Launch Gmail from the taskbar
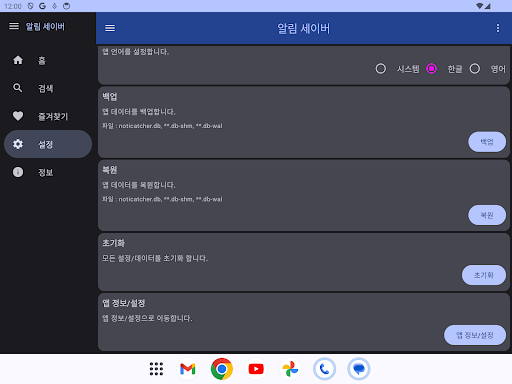 tap(188, 369)
